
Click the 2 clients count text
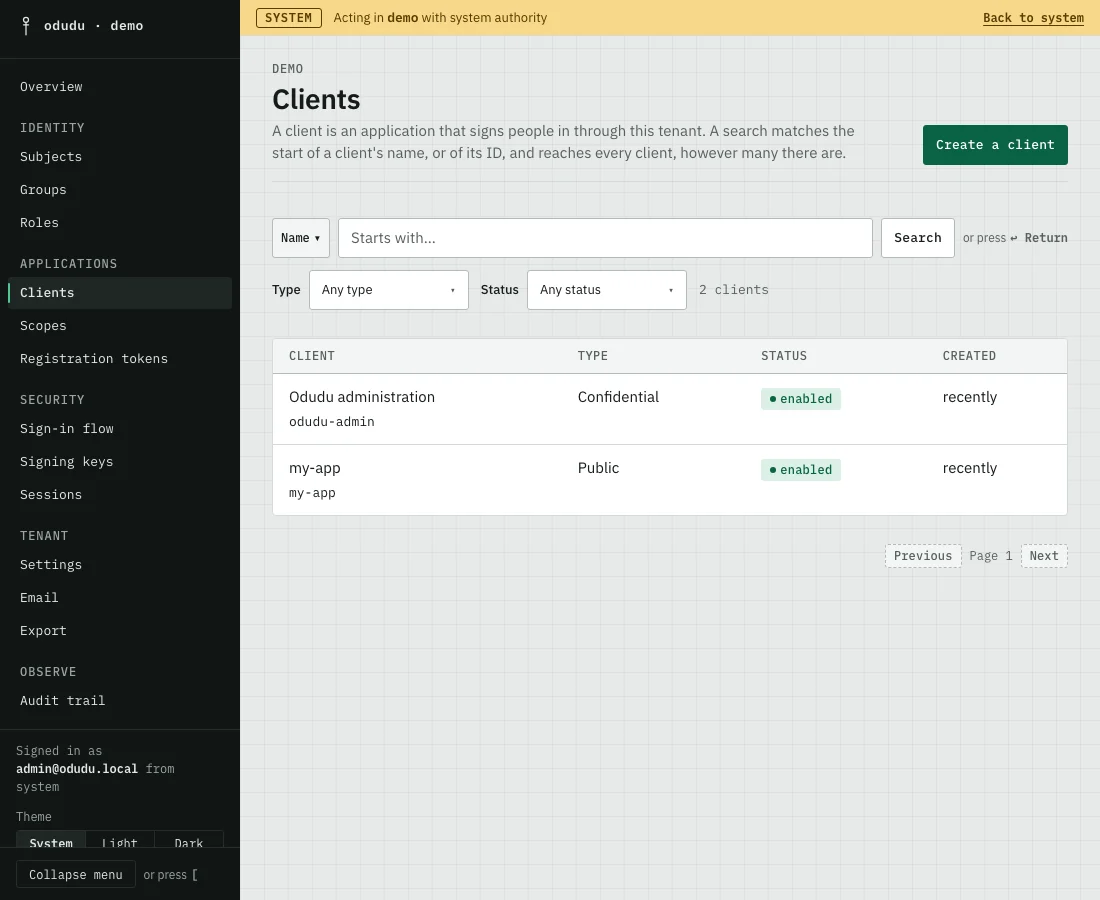733,290
